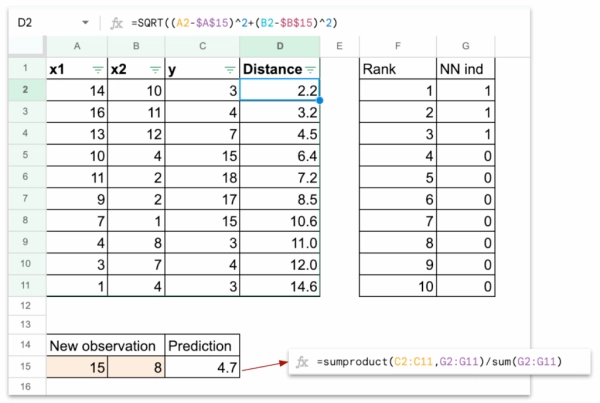Screen dimensions: 600x403
Task: Click the filter icon in Distance header
Action: pos(310,69)
